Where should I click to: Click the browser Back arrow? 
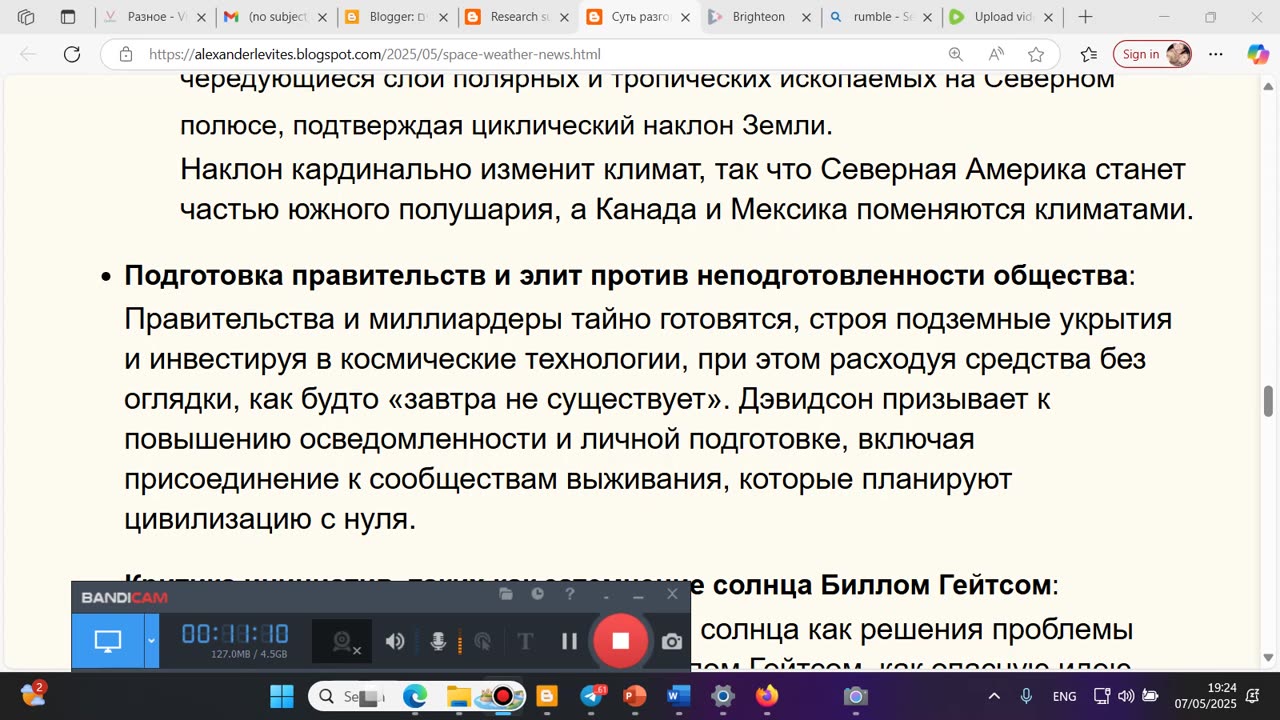[28, 54]
